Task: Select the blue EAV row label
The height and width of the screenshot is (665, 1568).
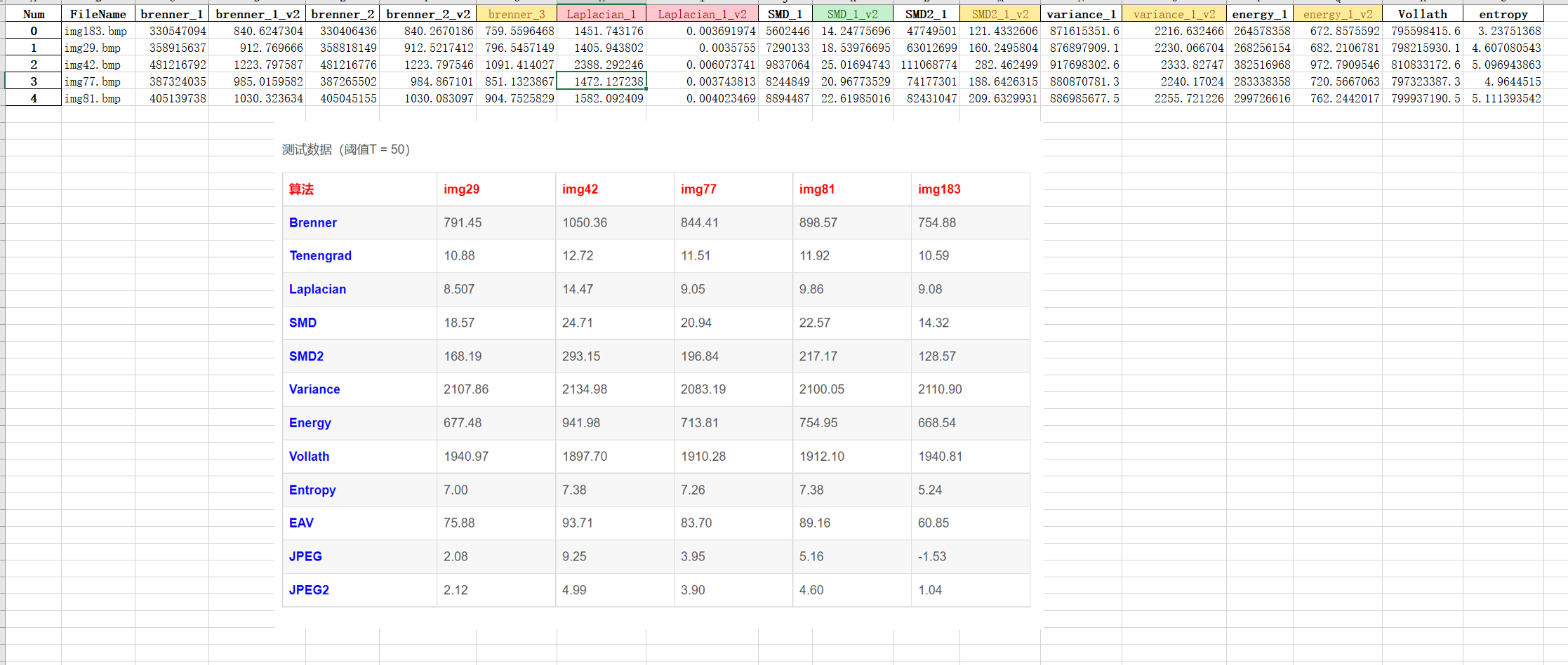Action: point(301,523)
